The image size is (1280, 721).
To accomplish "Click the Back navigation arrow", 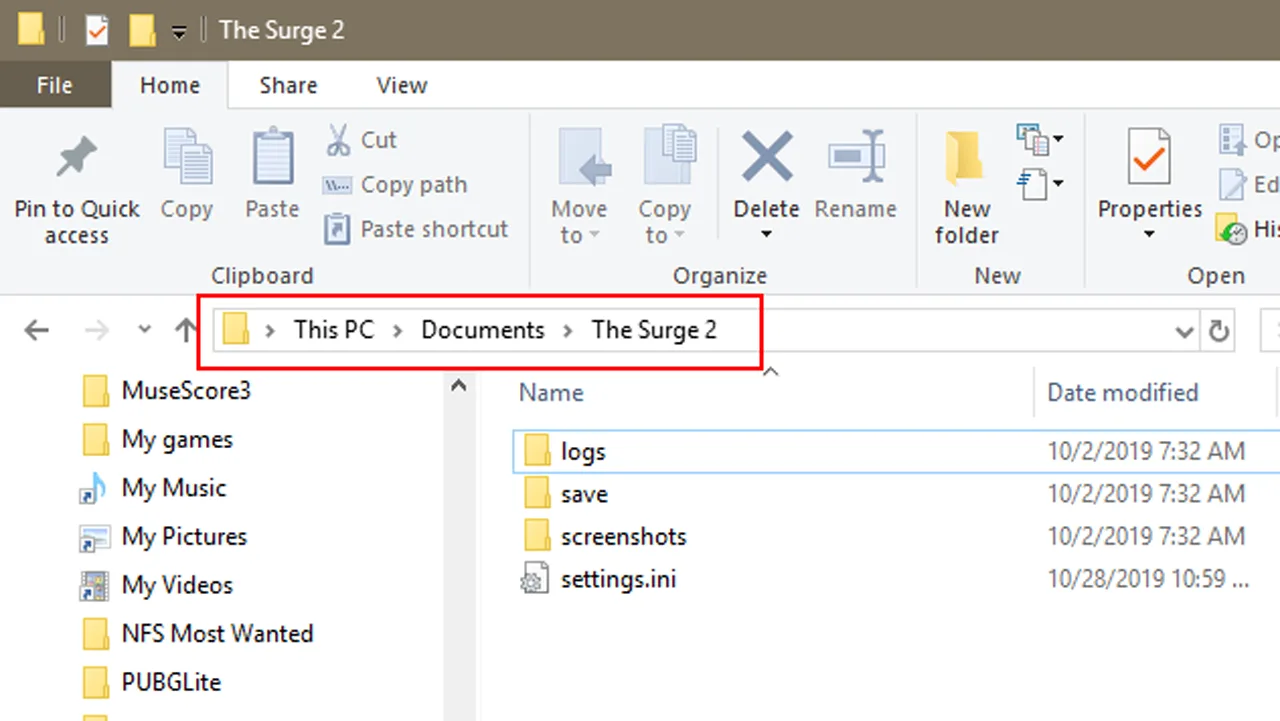I will pos(37,330).
